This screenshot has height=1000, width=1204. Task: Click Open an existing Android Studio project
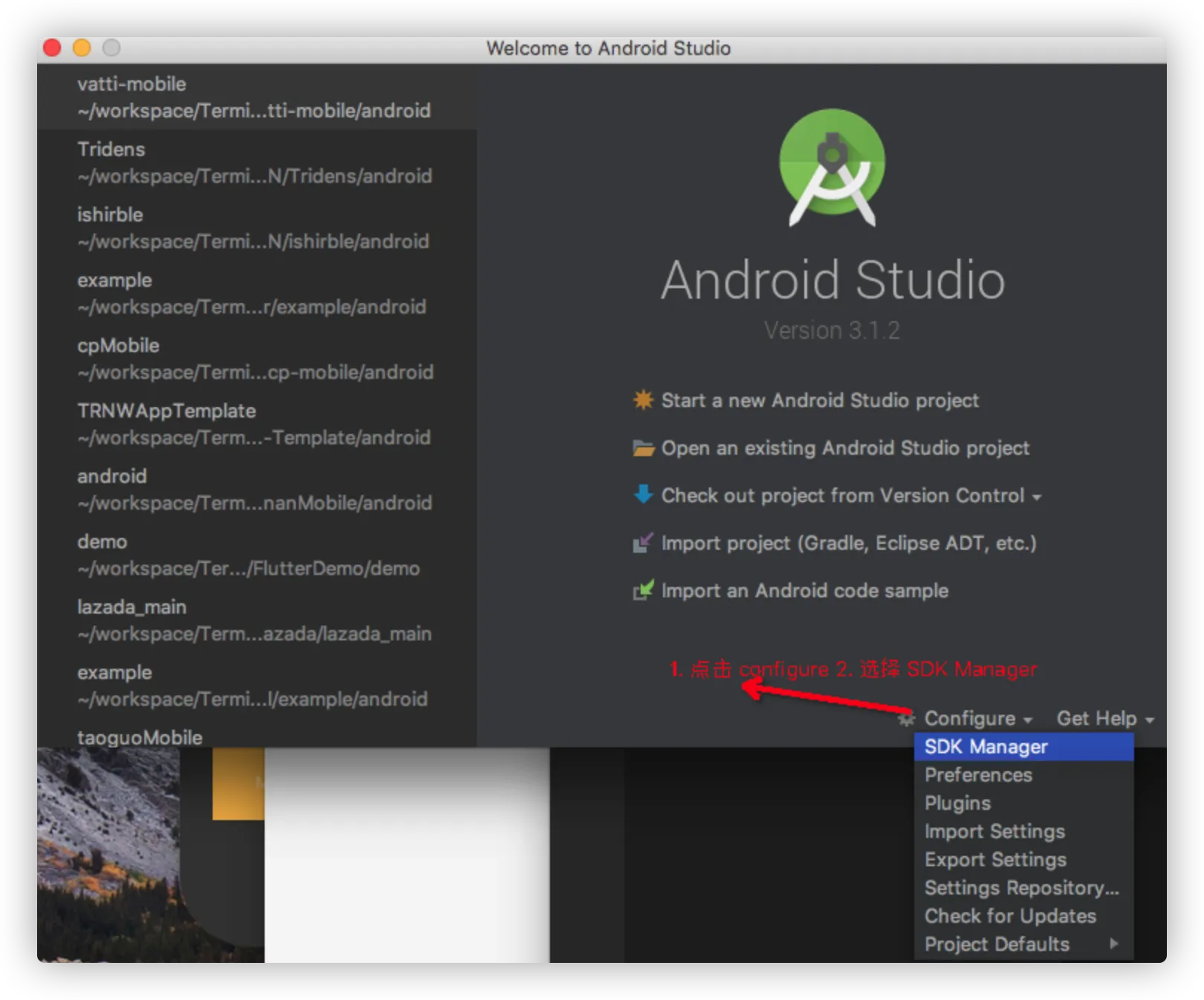pyautogui.click(x=845, y=448)
